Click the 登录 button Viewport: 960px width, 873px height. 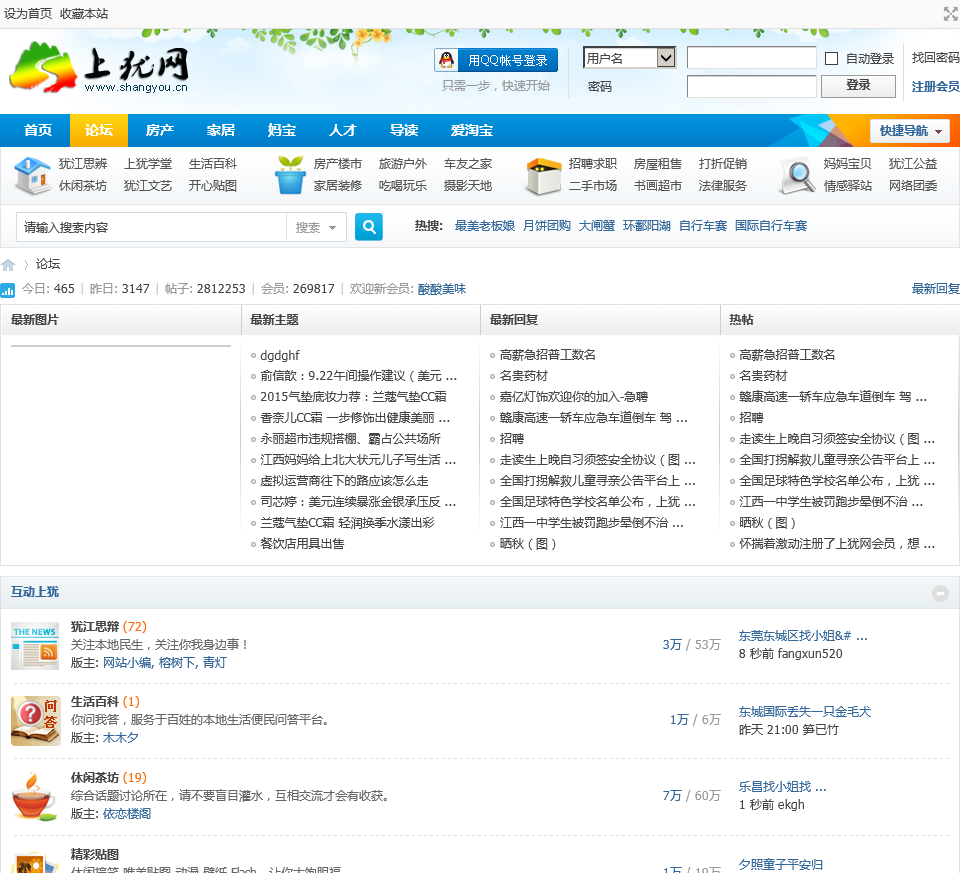(x=858, y=86)
